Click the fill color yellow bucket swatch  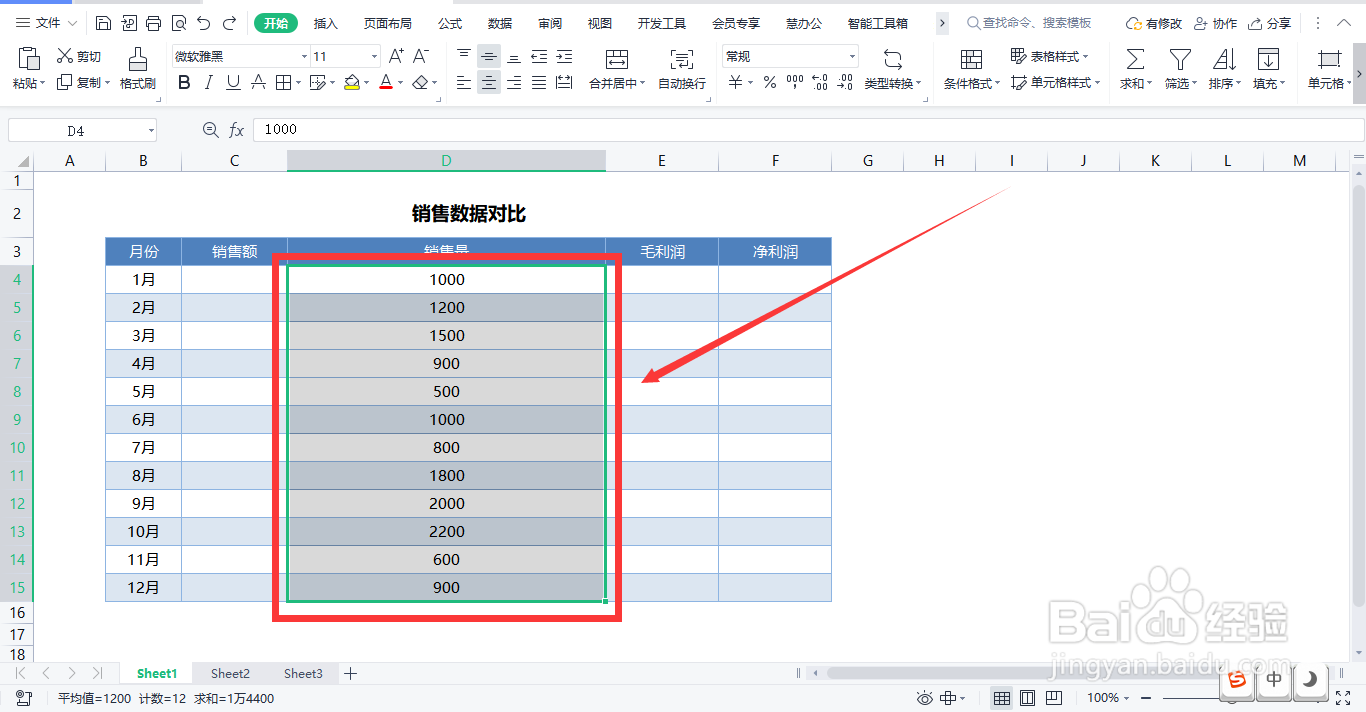[352, 83]
